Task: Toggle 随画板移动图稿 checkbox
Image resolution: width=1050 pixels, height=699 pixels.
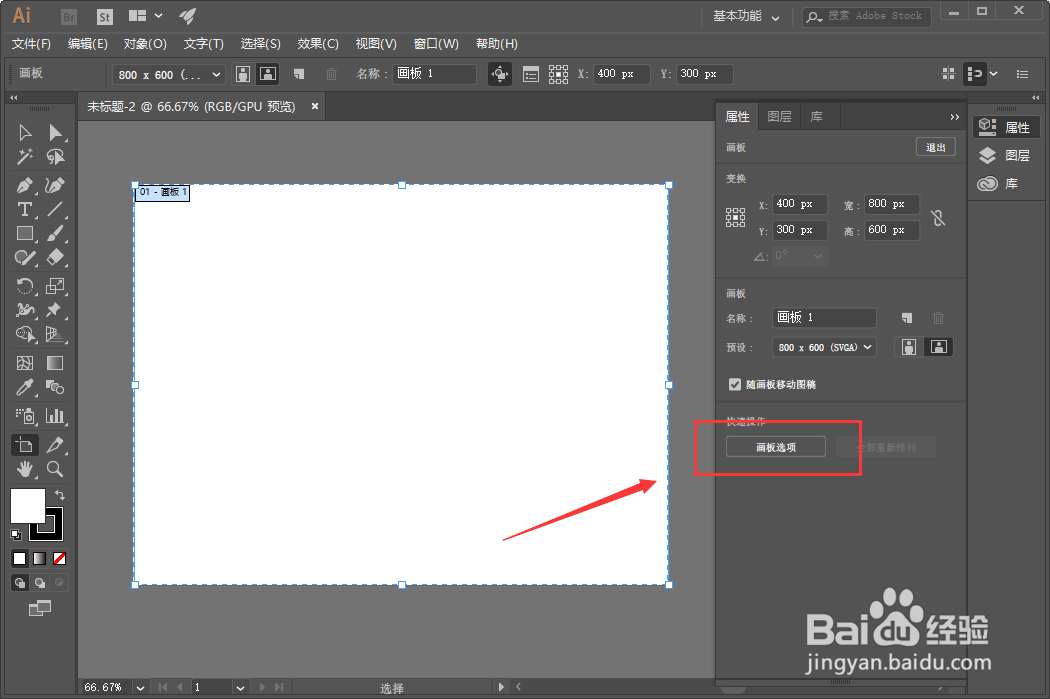Action: click(735, 384)
